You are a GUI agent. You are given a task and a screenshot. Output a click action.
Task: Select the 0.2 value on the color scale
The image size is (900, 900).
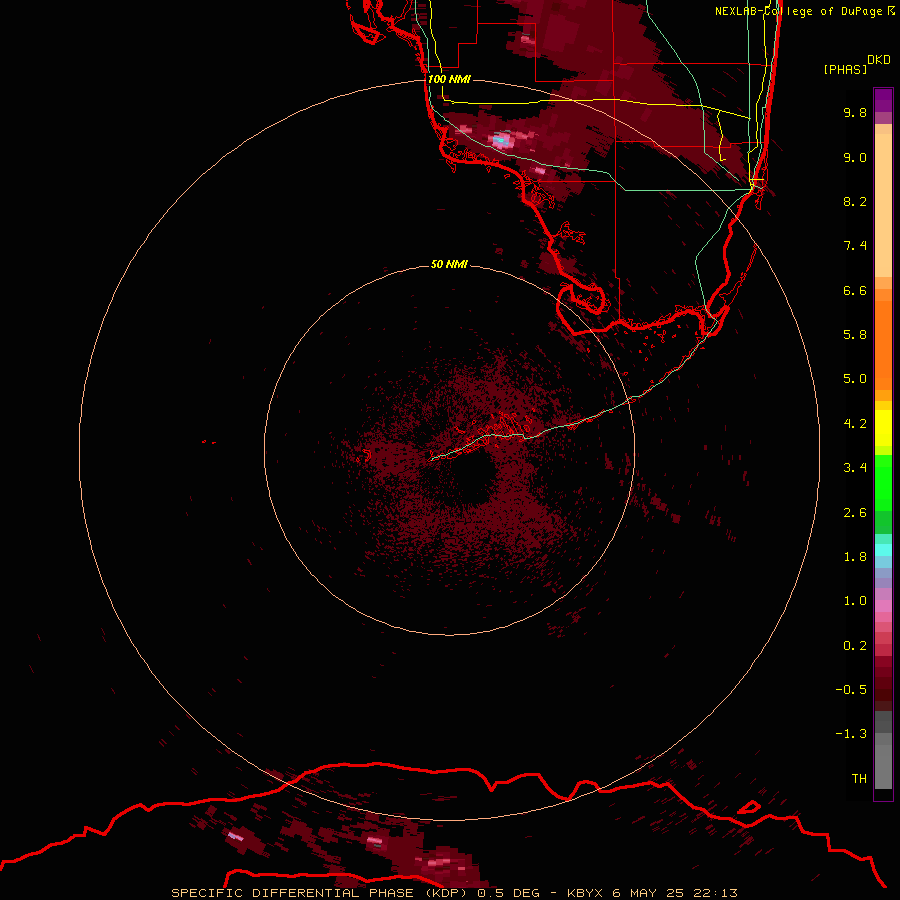click(x=855, y=646)
